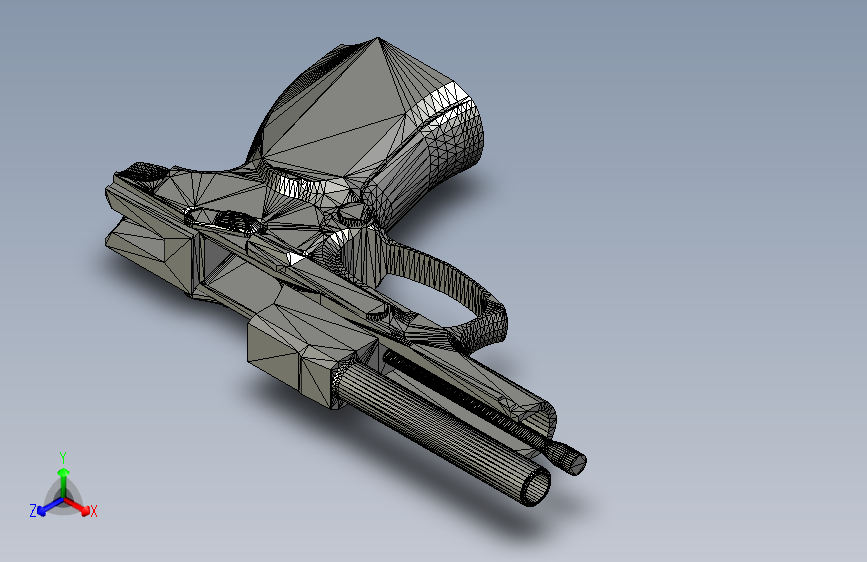Viewport: 867px width, 562px height.
Task: Click the red X axis of the triad
Action: [x=78, y=506]
